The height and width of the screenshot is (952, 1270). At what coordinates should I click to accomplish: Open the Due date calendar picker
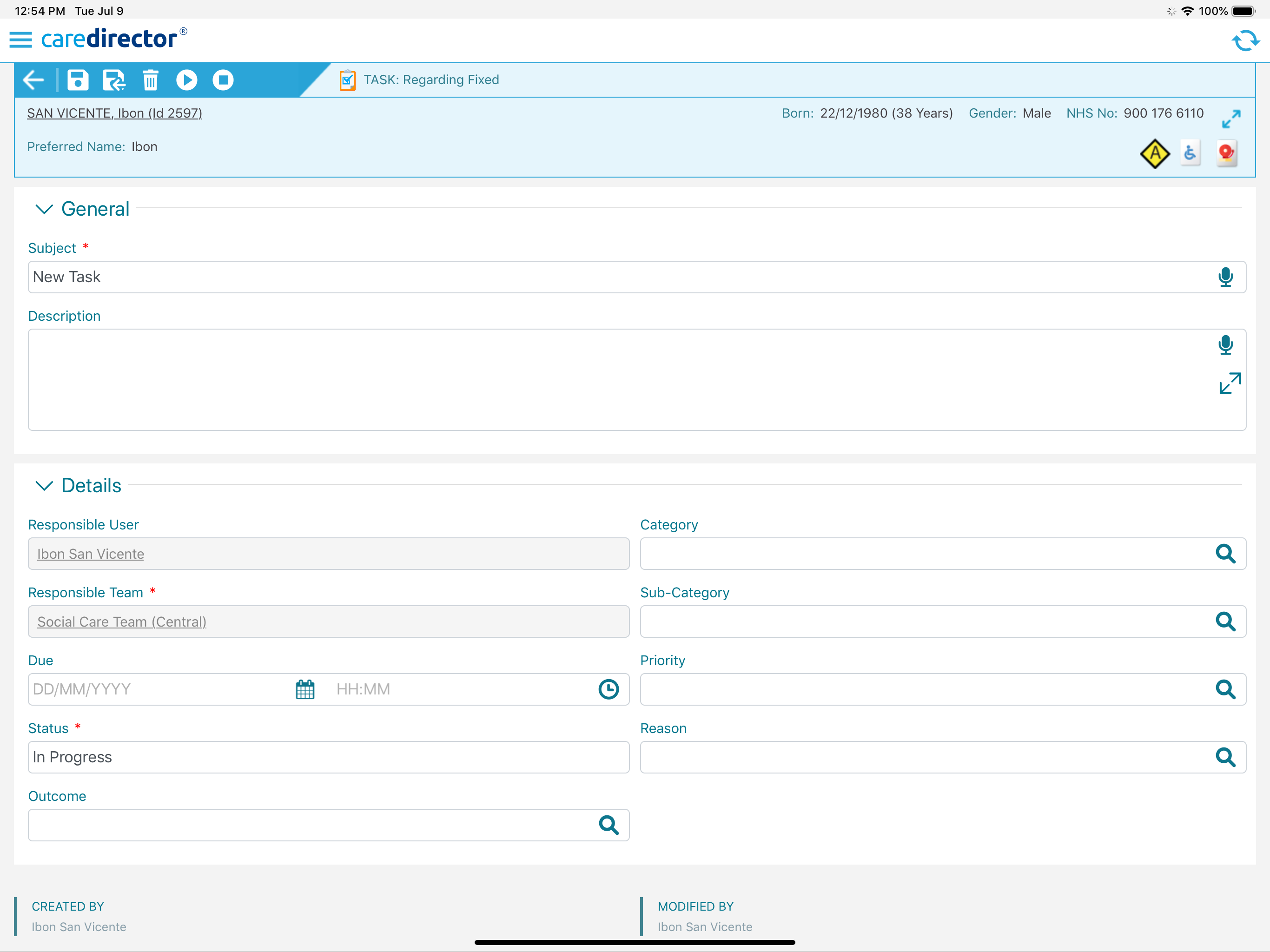click(x=305, y=689)
